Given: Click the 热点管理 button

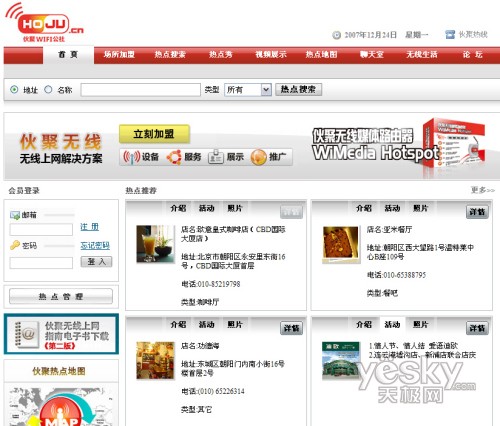Looking at the screenshot, I should 61,296.
